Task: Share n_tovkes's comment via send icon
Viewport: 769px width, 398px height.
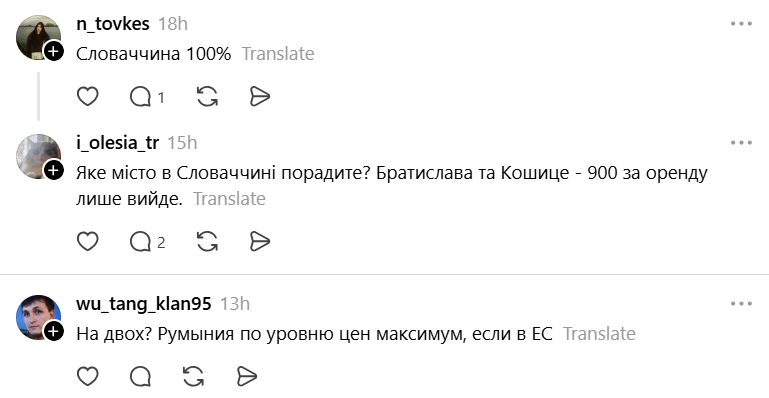Action: (x=259, y=97)
